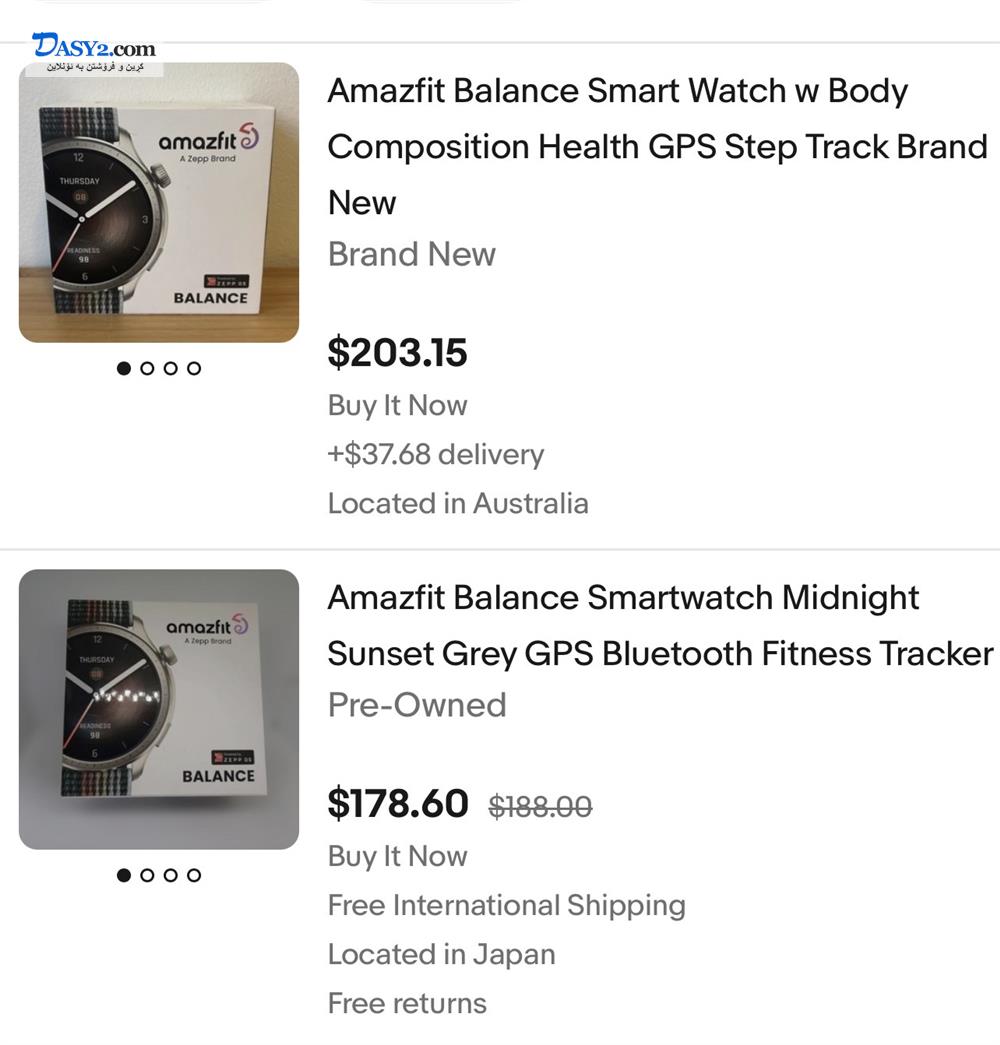The height and width of the screenshot is (1045, 1000).
Task: Select third image dot under brand new listing photo
Action: click(x=170, y=368)
